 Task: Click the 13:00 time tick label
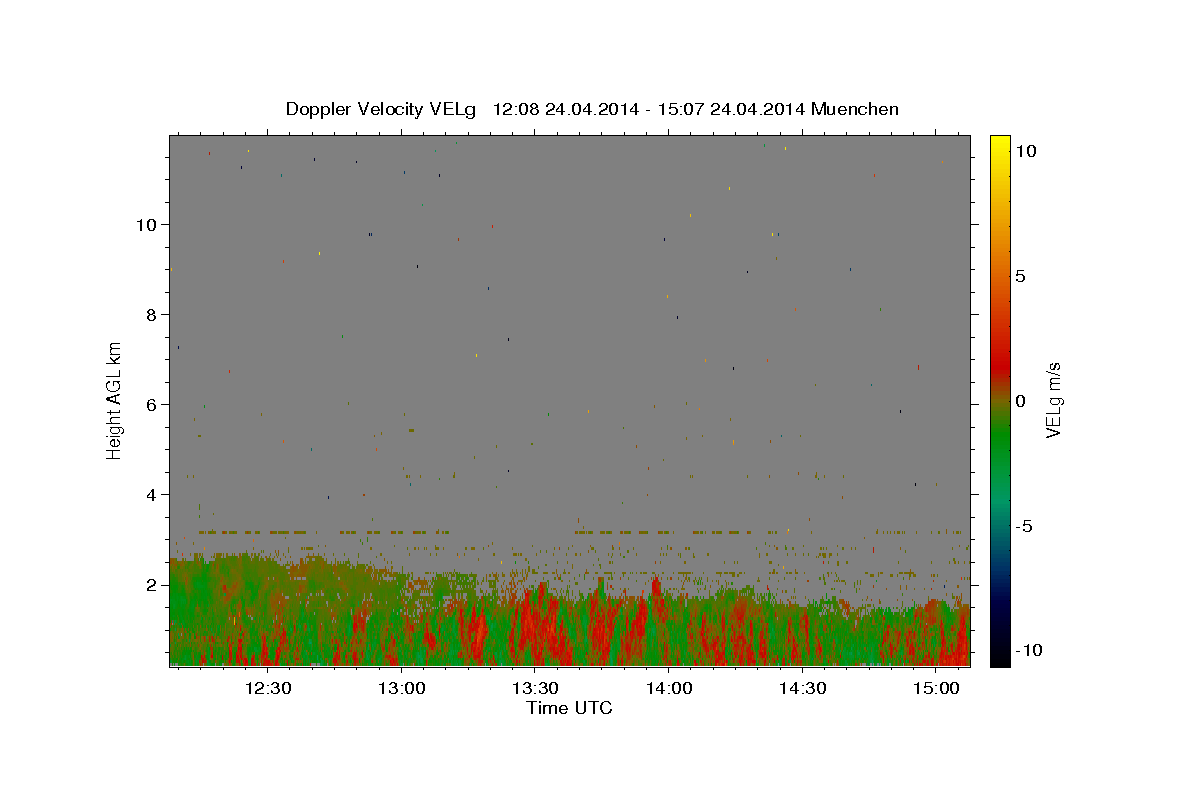pos(402,688)
